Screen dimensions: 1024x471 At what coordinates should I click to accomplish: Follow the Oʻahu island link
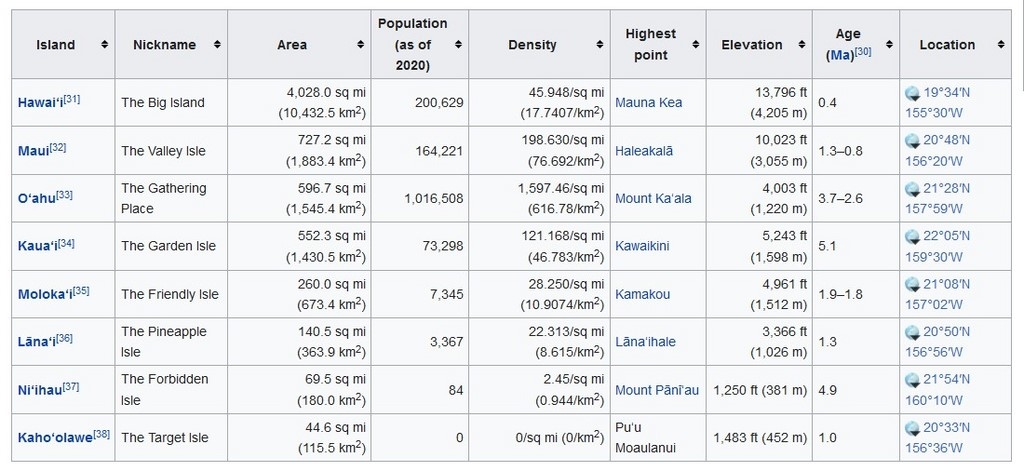pyautogui.click(x=36, y=198)
